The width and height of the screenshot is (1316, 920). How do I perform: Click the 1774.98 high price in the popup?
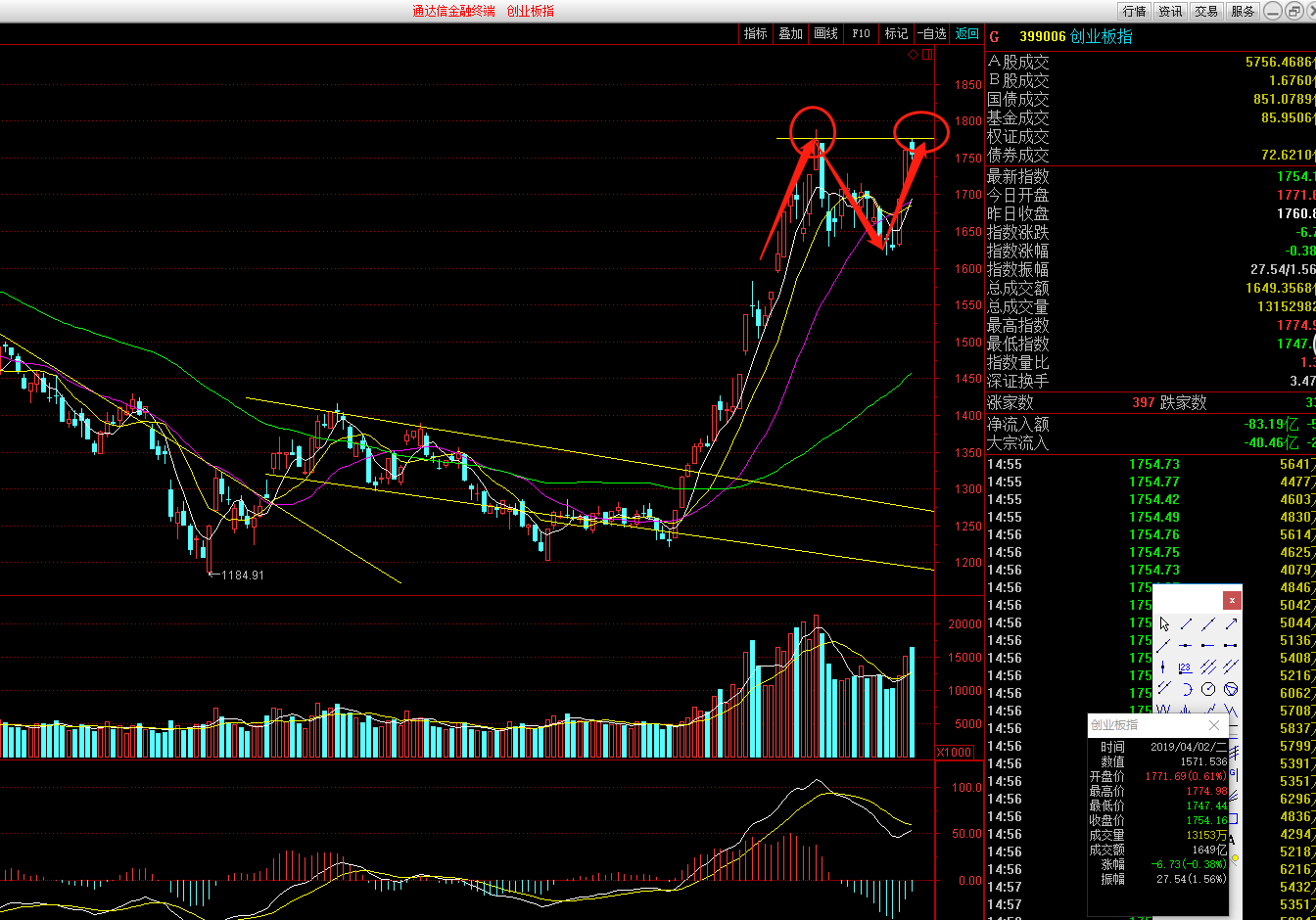pyautogui.click(x=1207, y=791)
